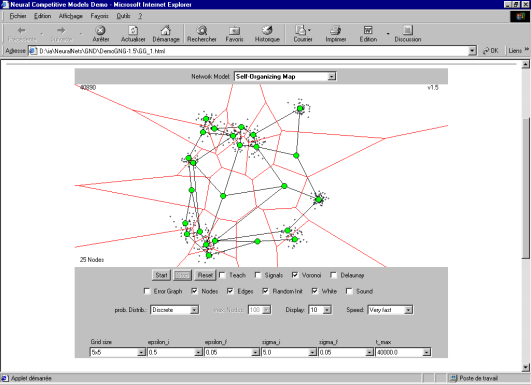The width and height of the screenshot is (531, 385).
Task: Open the Favoris toolbar icon
Action: 234,31
